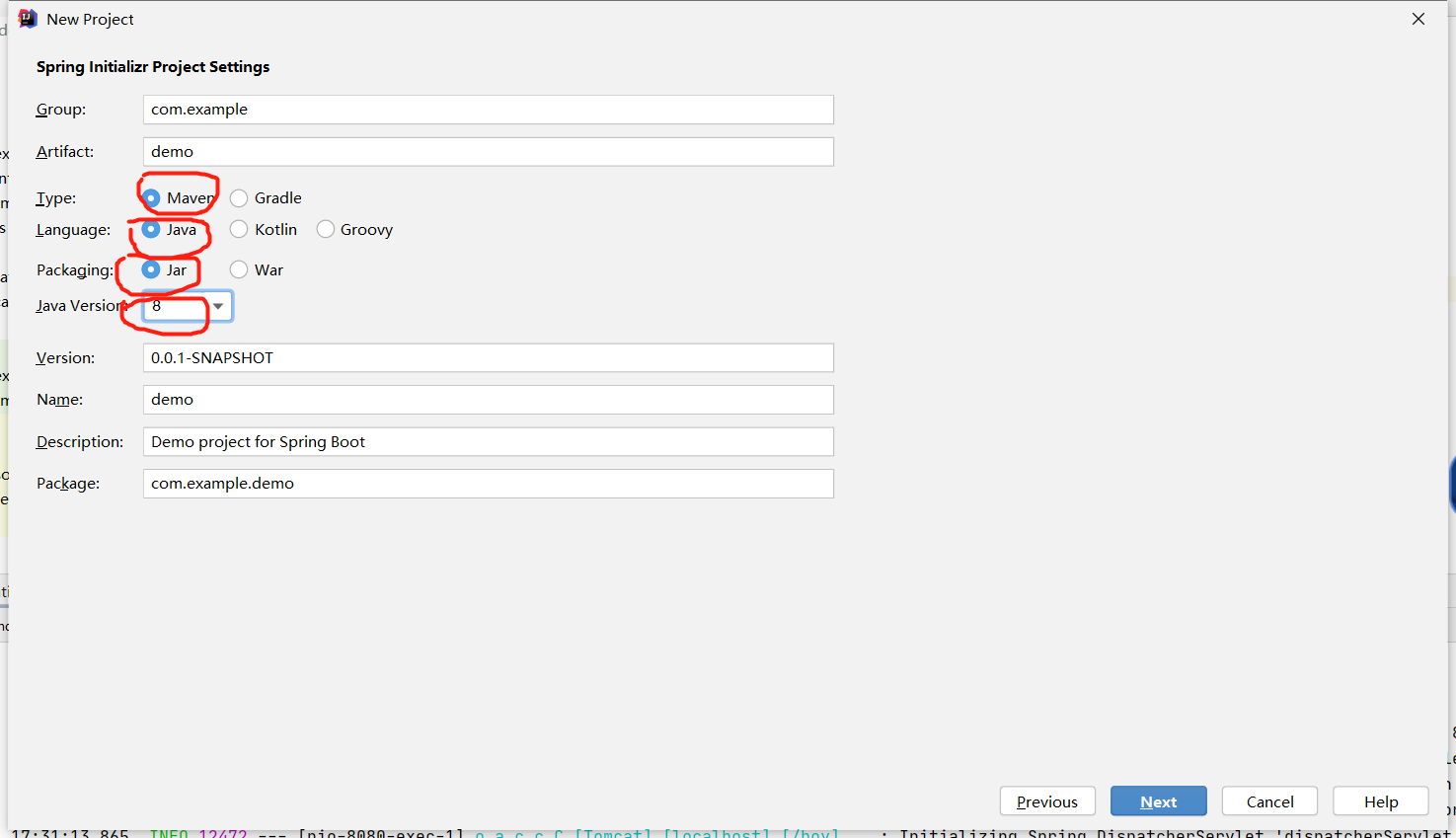The width and height of the screenshot is (1456, 838).
Task: Click the Language label
Action: click(x=74, y=230)
